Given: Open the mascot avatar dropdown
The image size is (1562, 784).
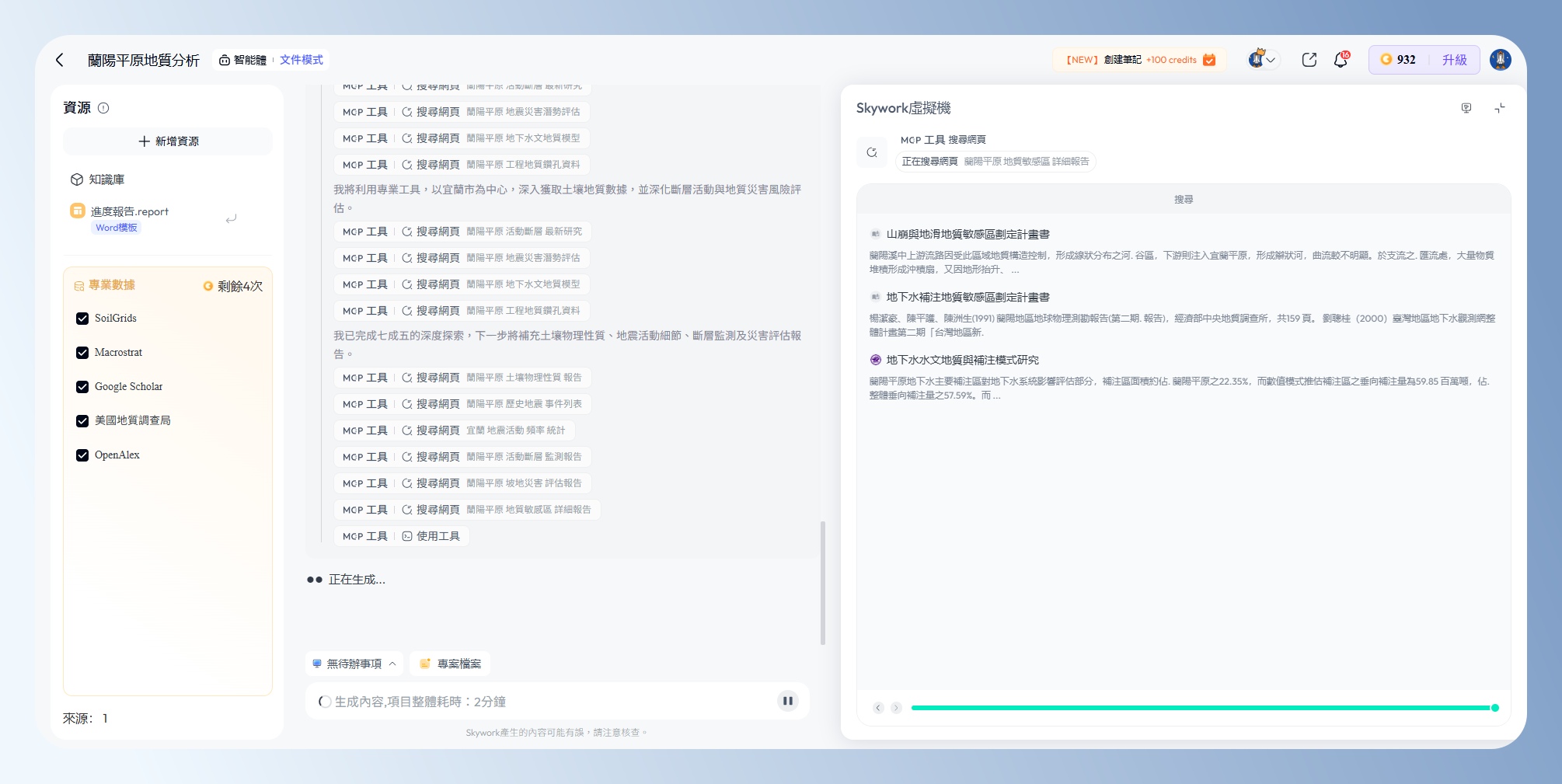Looking at the screenshot, I should 1262,60.
